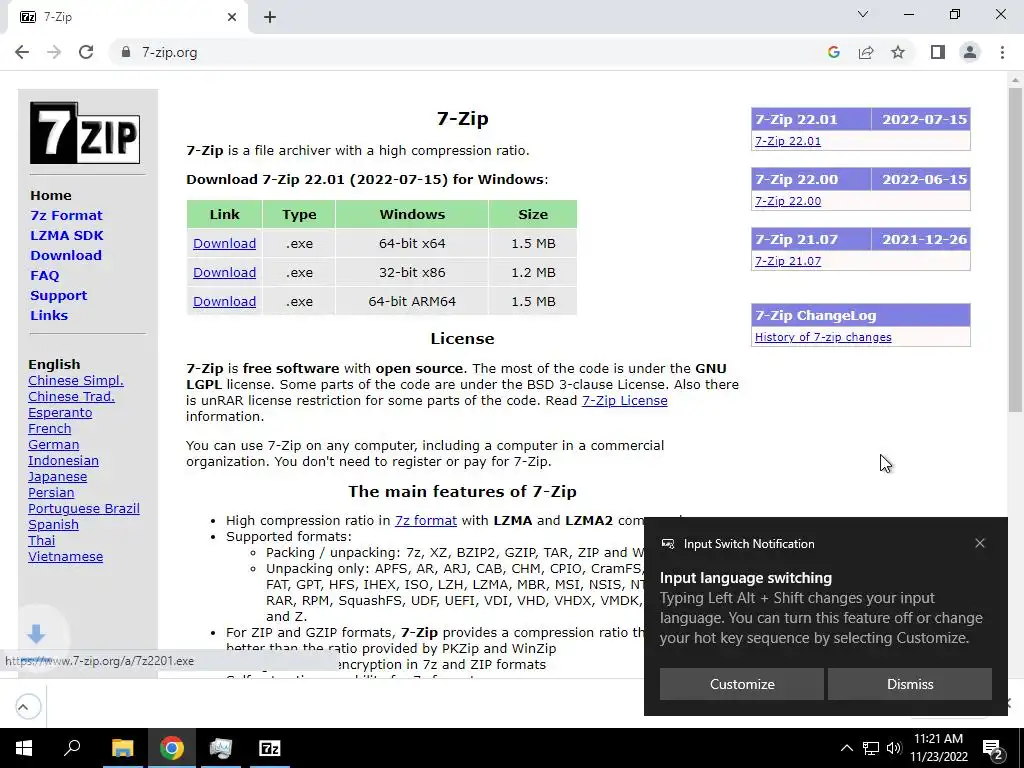Open taskbar search magnifier
This screenshot has height=768, width=1024.
72,747
